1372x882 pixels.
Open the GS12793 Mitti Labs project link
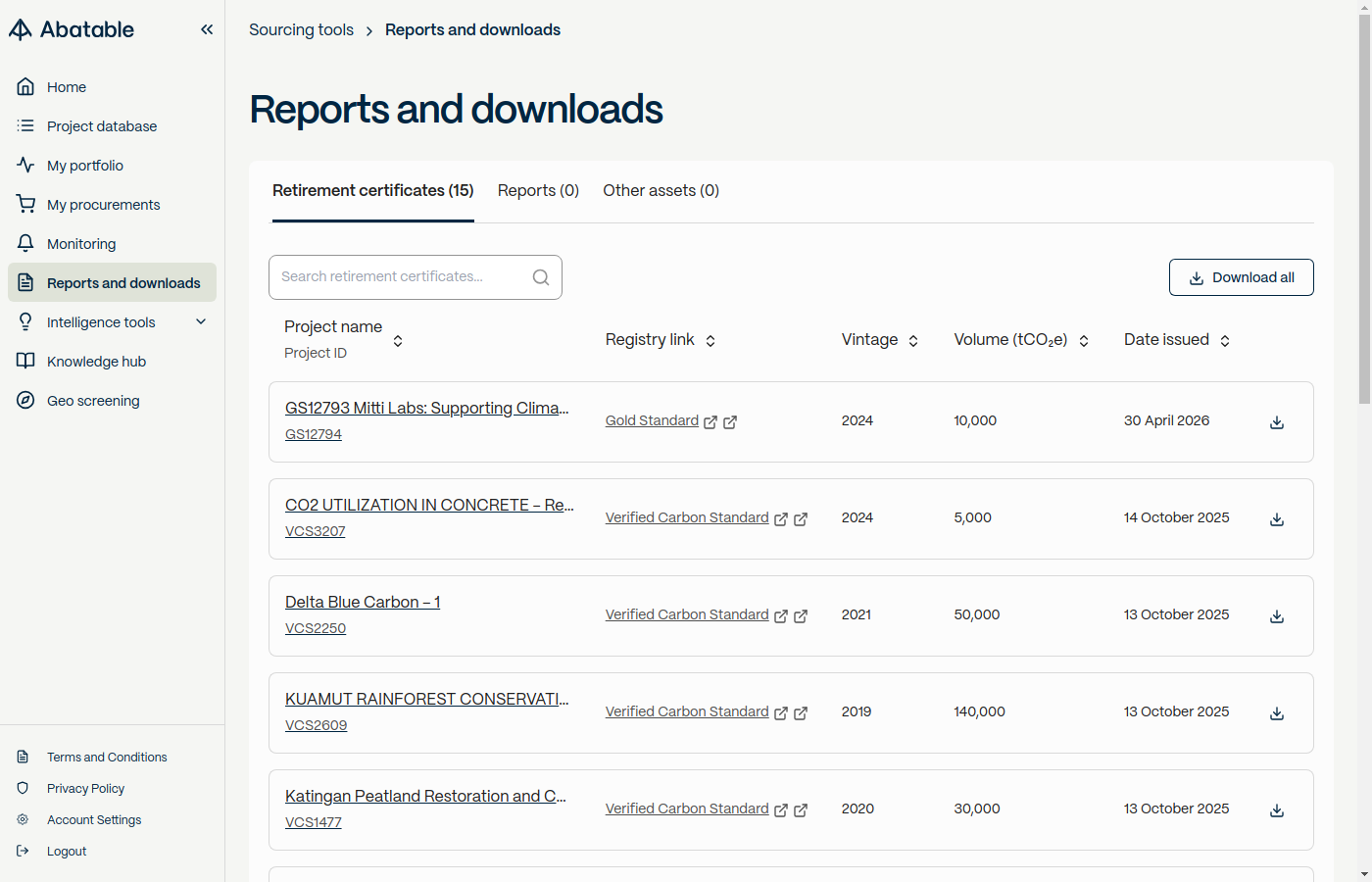pyautogui.click(x=427, y=408)
